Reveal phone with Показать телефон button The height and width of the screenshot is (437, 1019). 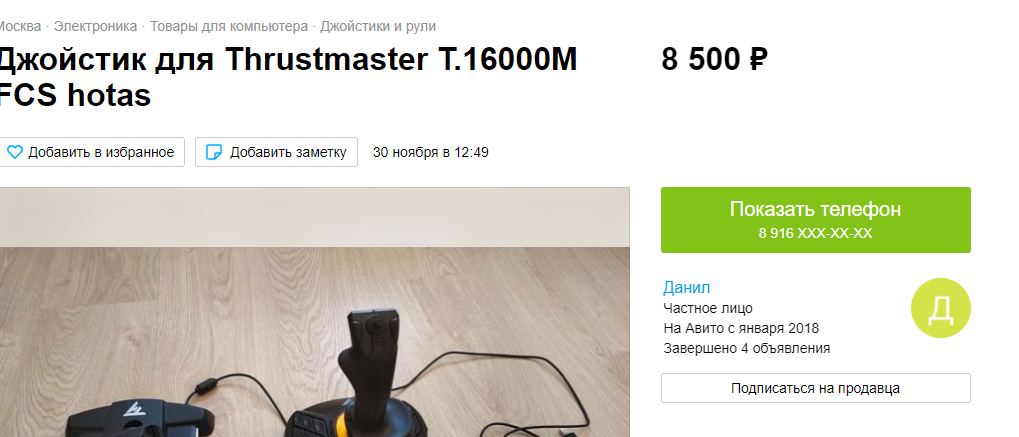coord(816,220)
